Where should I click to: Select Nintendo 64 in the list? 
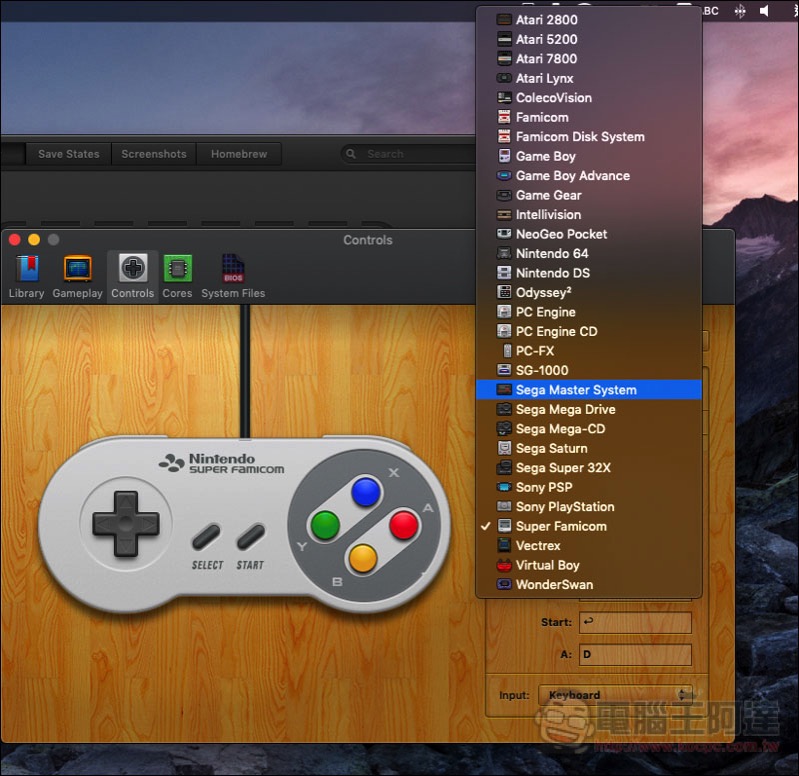589,253
